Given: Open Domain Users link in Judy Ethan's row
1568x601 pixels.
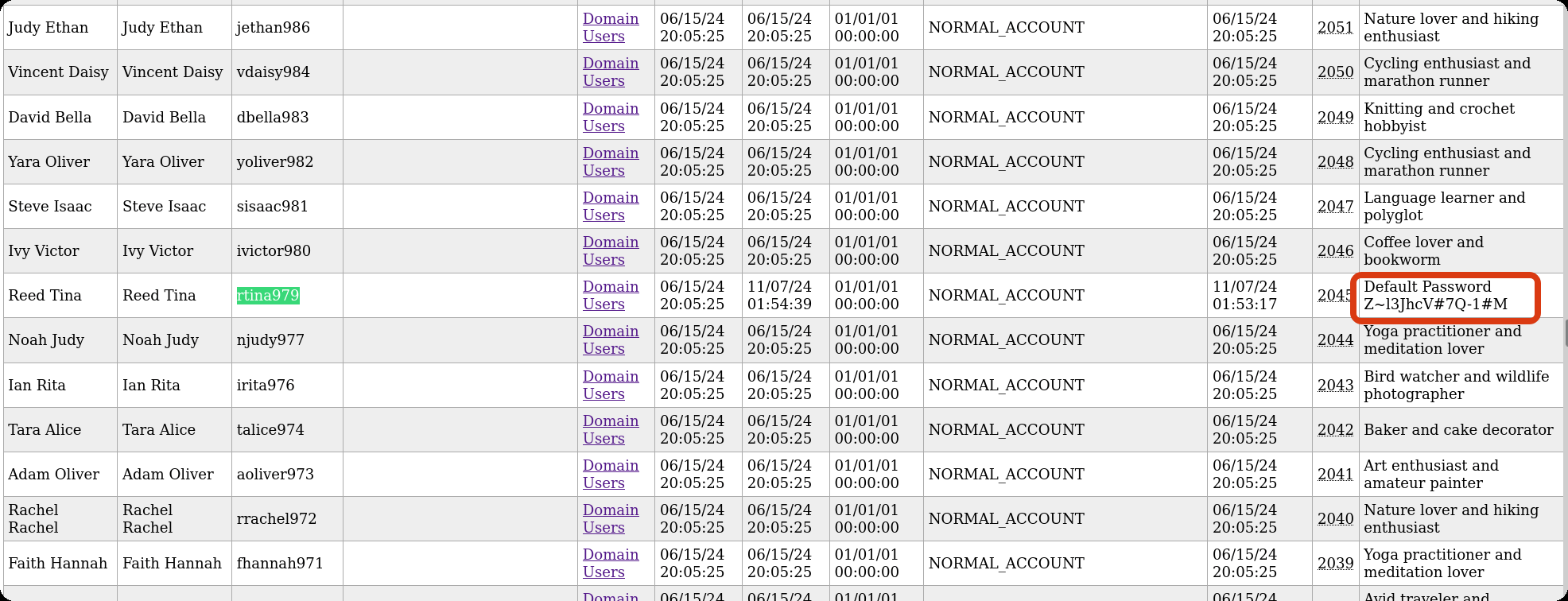Looking at the screenshot, I should coord(610,27).
